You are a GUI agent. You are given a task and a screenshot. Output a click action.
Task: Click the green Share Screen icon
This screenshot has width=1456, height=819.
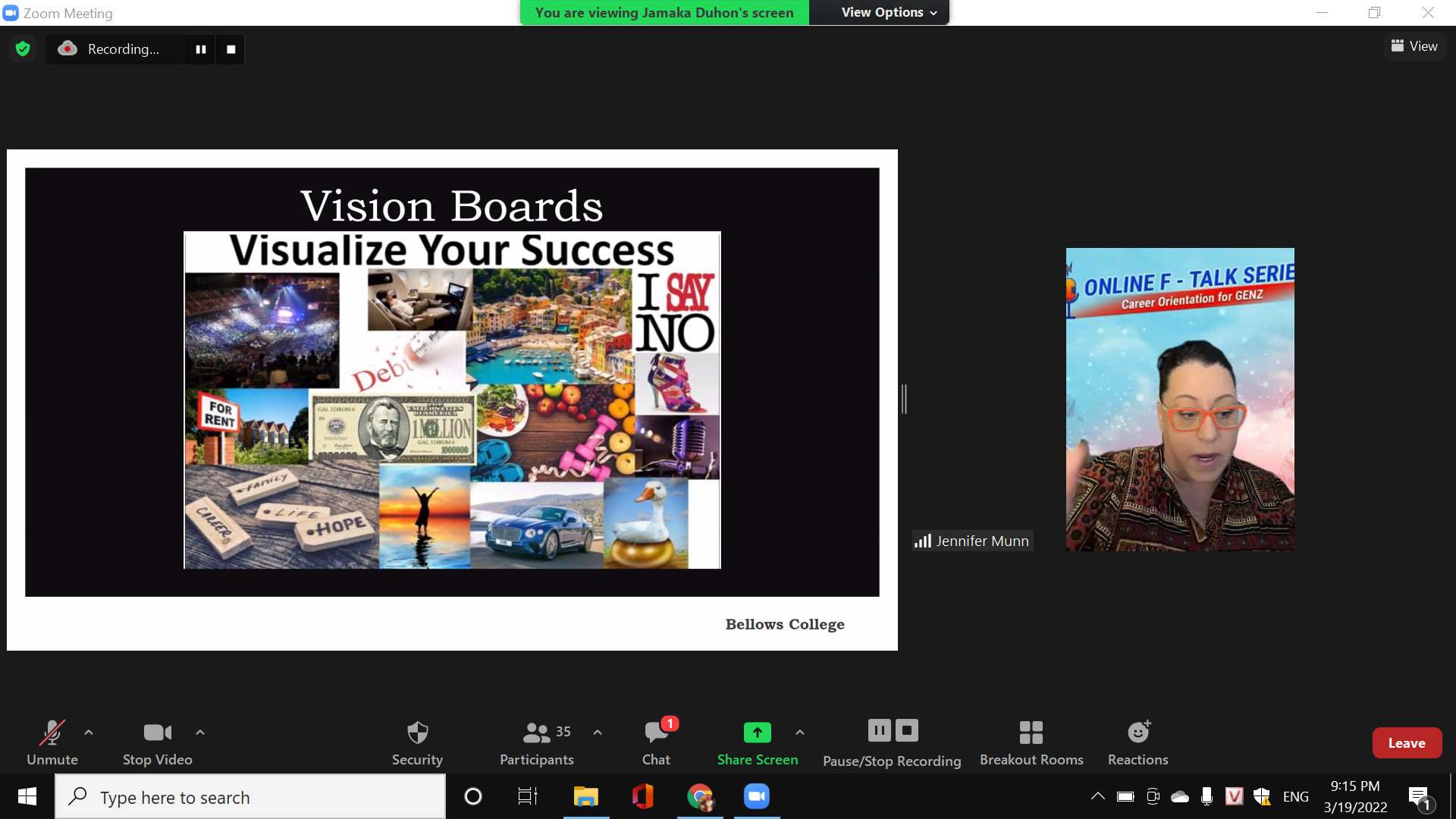757,733
